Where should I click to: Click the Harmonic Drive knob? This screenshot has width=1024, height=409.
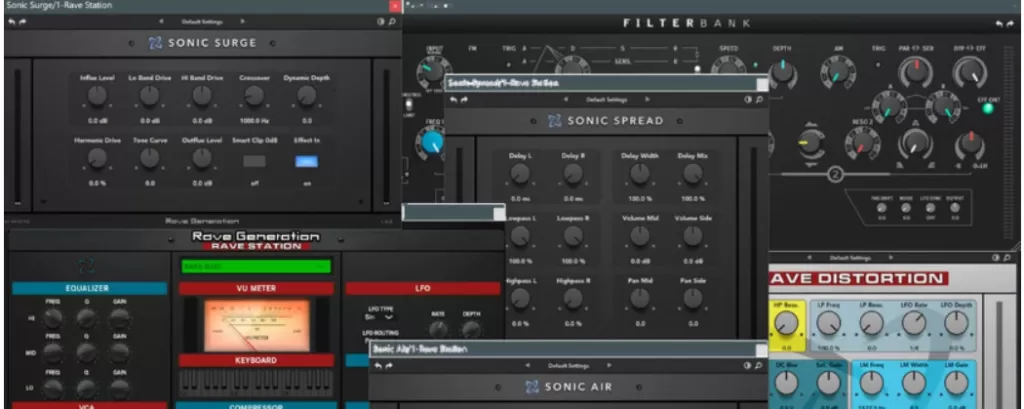pos(97,158)
